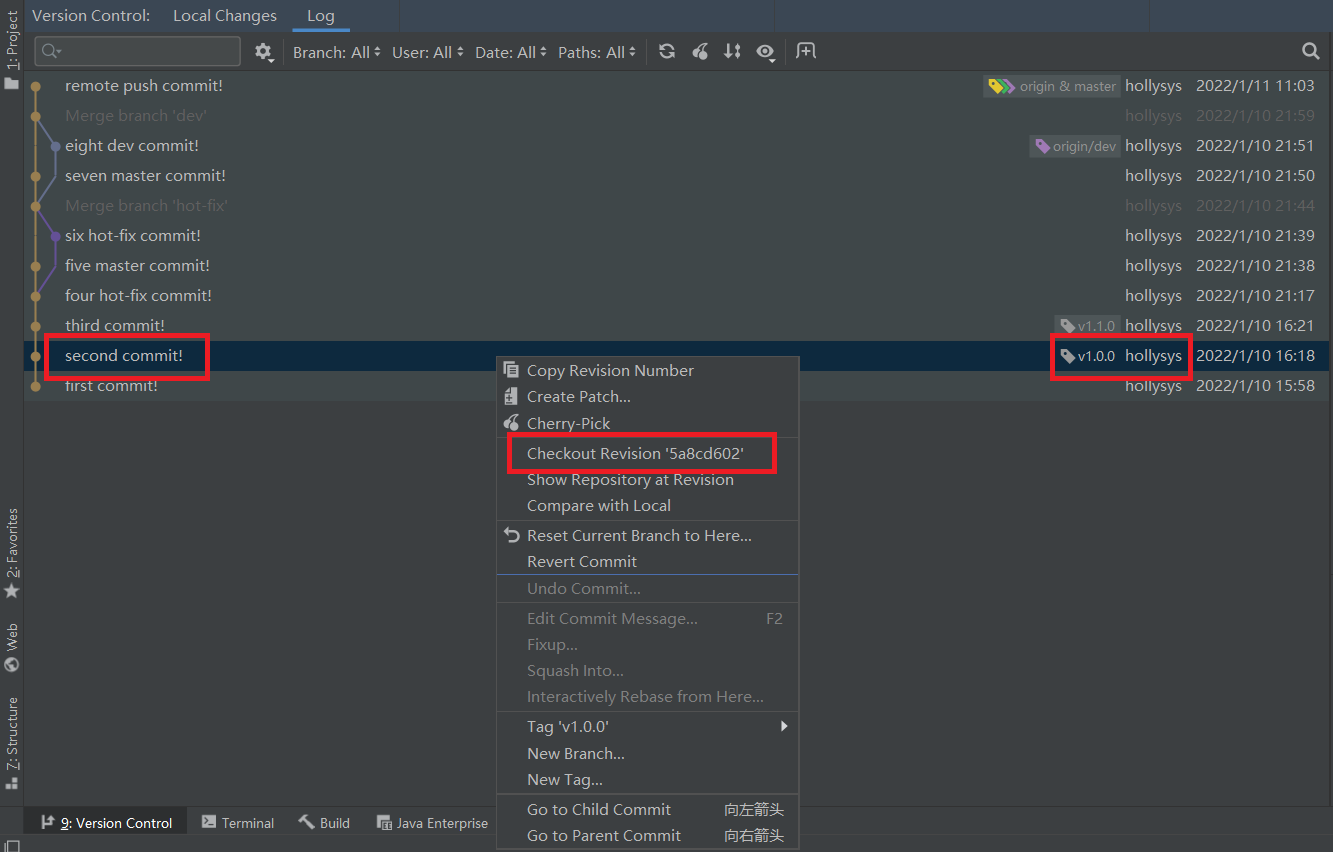Click the Reset Current Branch arrow icon
The height and width of the screenshot is (852, 1333).
click(x=511, y=535)
